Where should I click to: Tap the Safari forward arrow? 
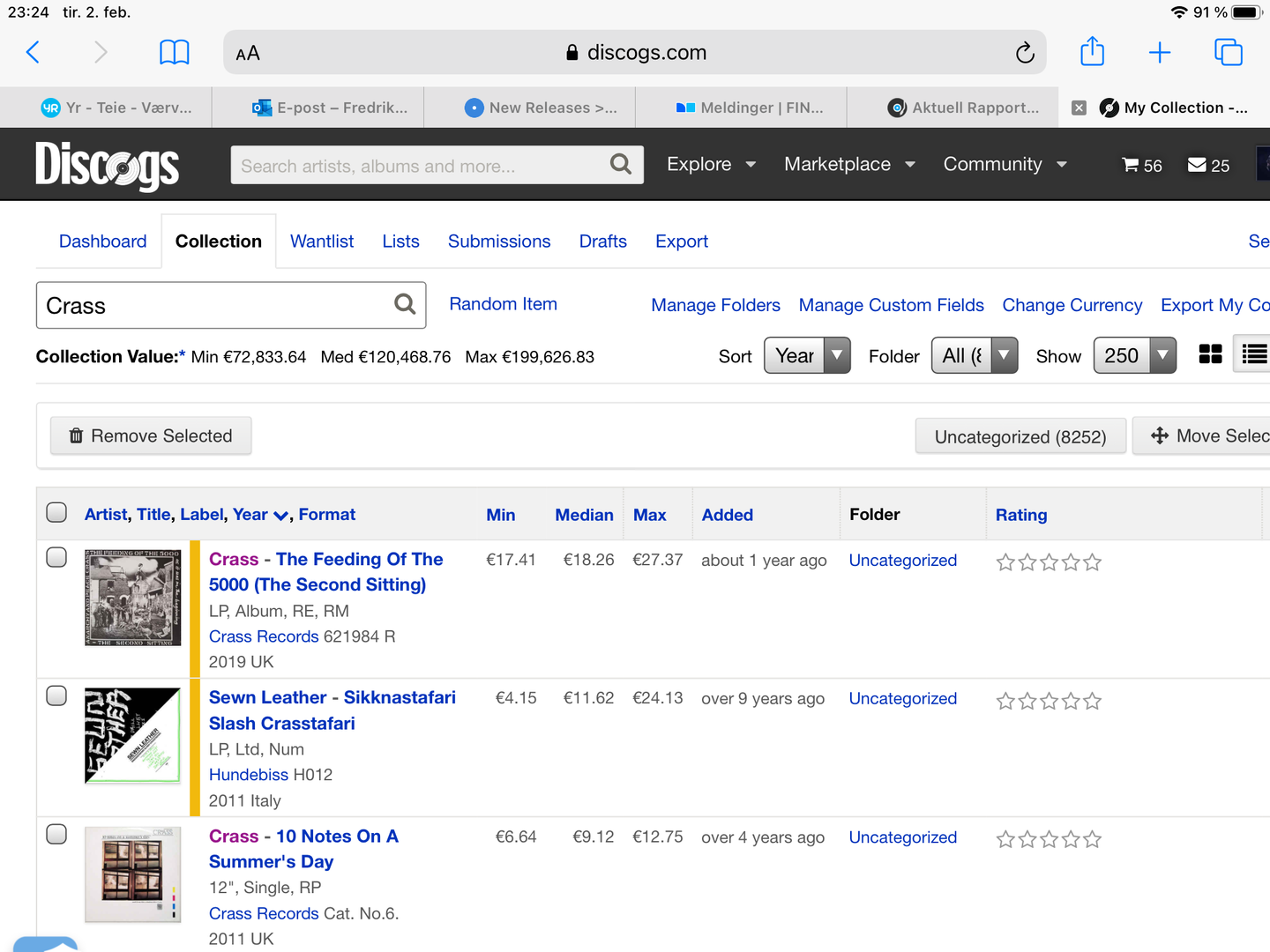pos(101,53)
